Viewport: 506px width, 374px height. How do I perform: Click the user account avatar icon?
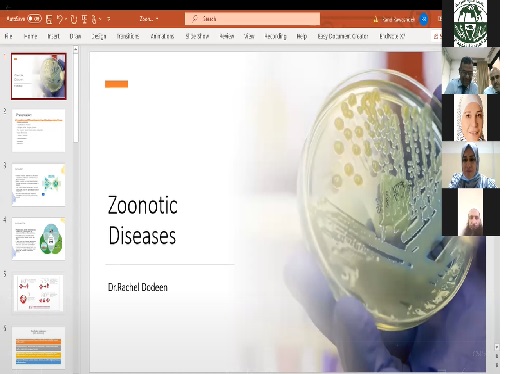pyautogui.click(x=424, y=19)
